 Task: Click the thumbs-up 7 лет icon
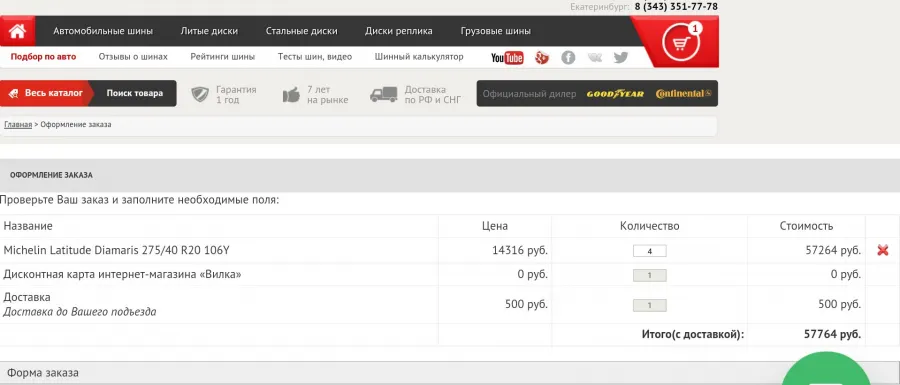click(x=292, y=95)
